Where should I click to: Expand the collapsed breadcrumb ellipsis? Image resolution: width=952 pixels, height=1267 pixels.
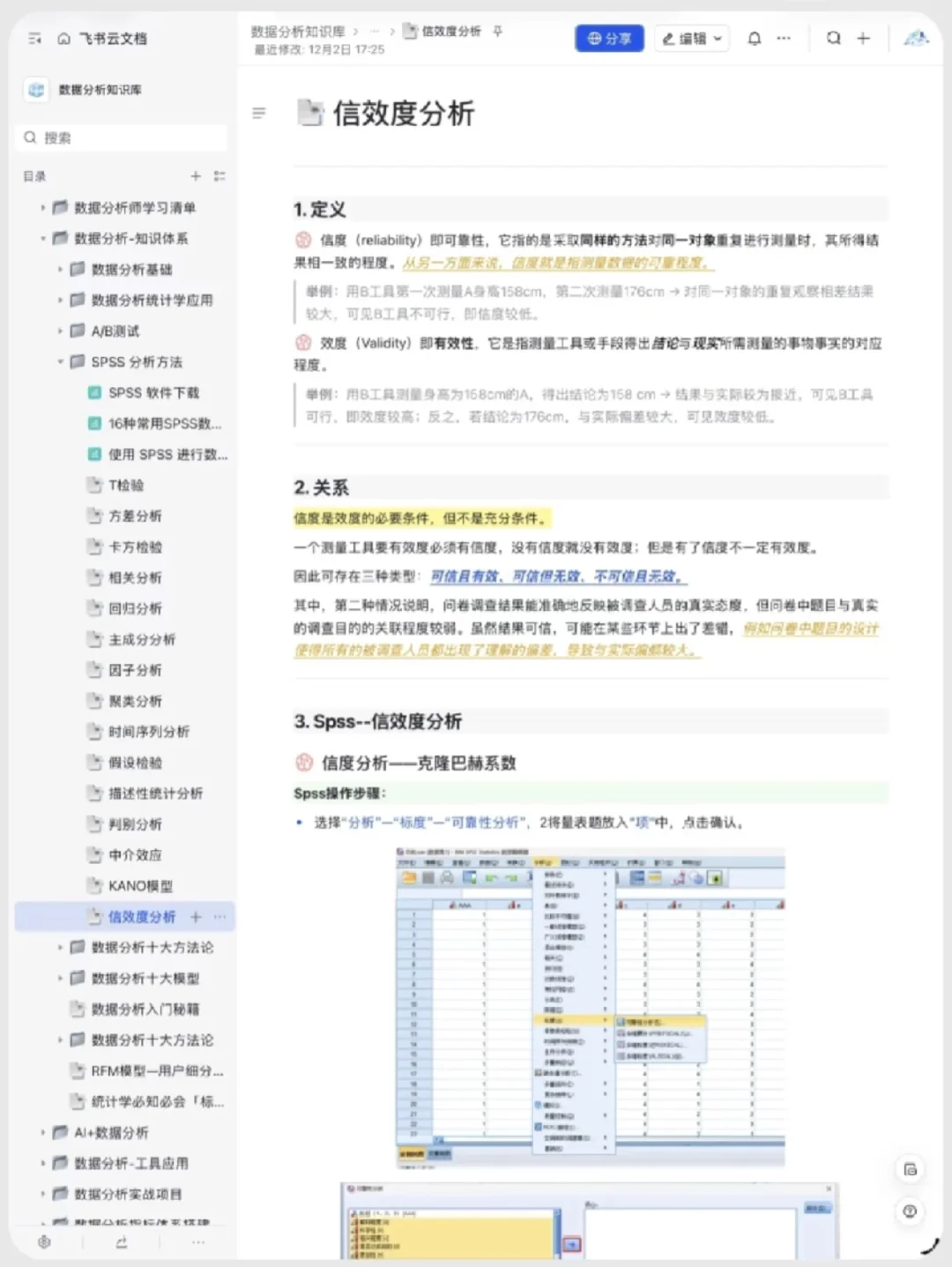pos(374,32)
